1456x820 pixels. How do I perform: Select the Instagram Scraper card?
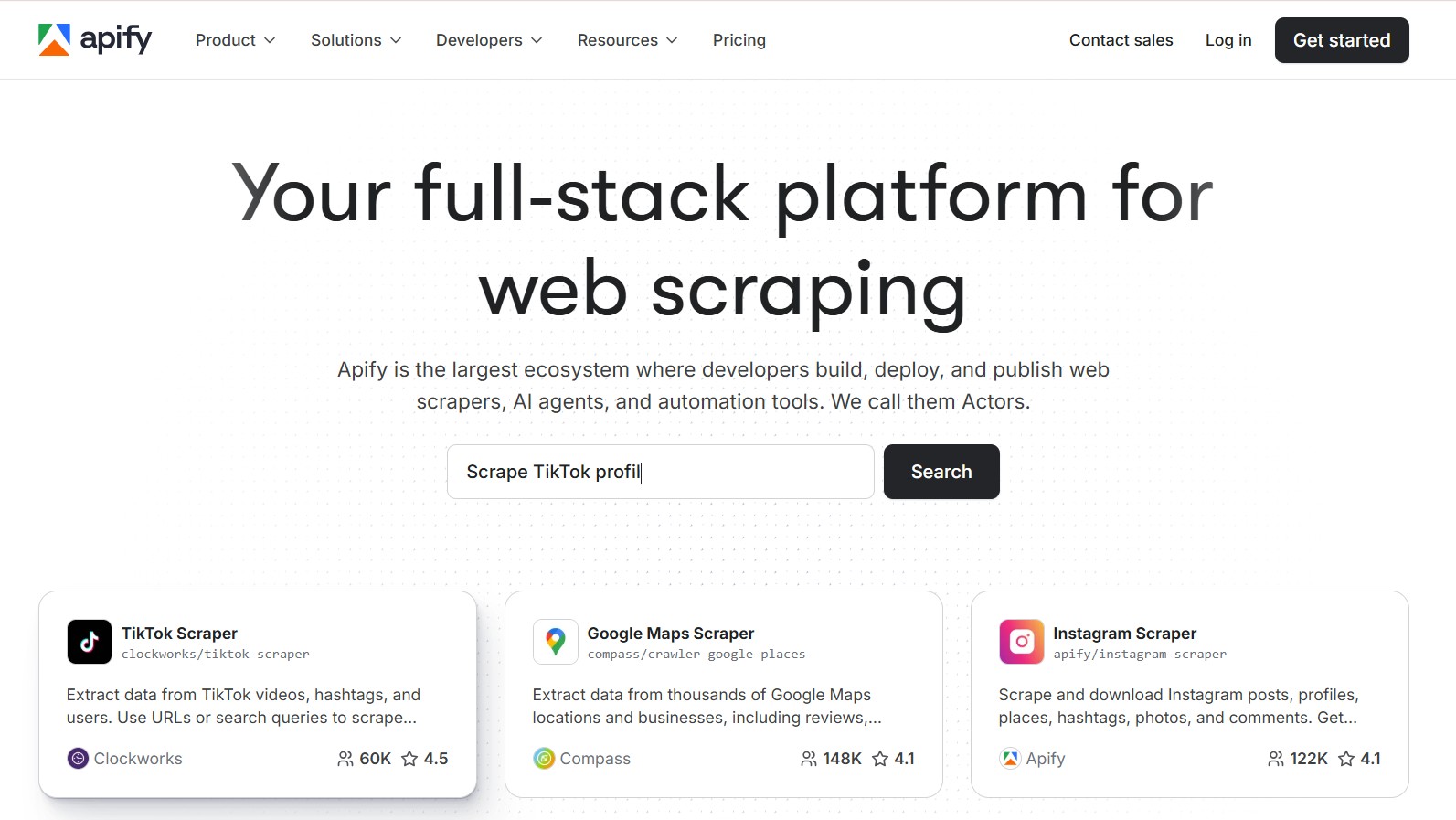click(1189, 695)
